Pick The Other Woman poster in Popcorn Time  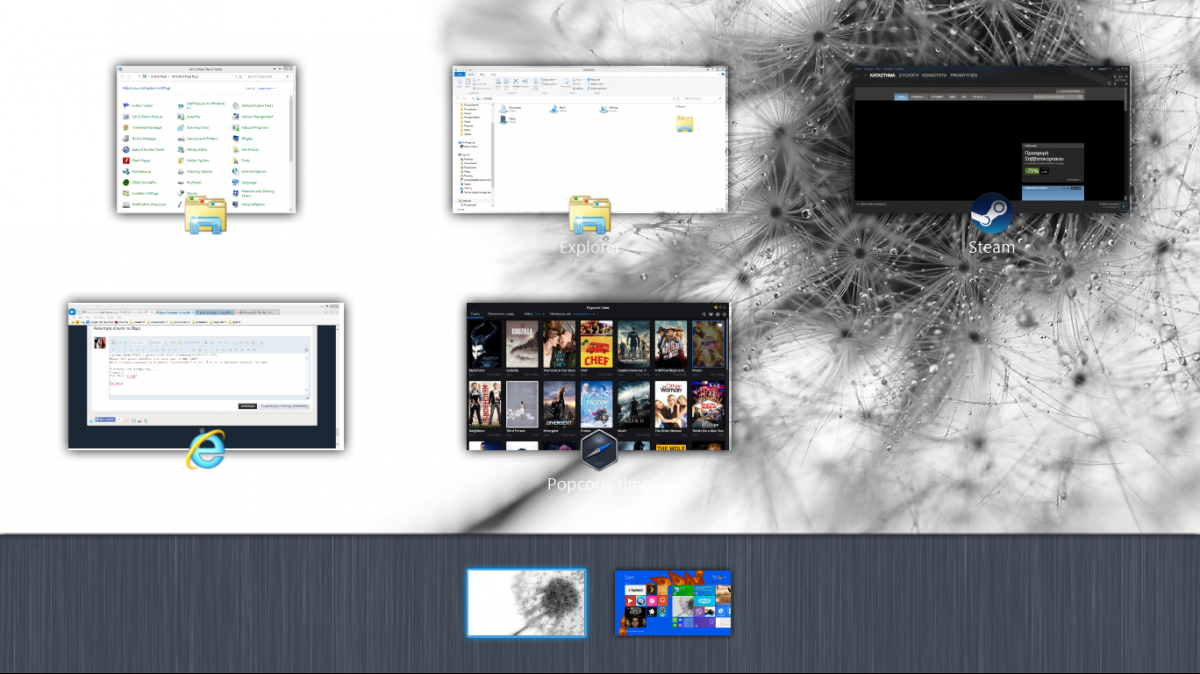coord(670,404)
